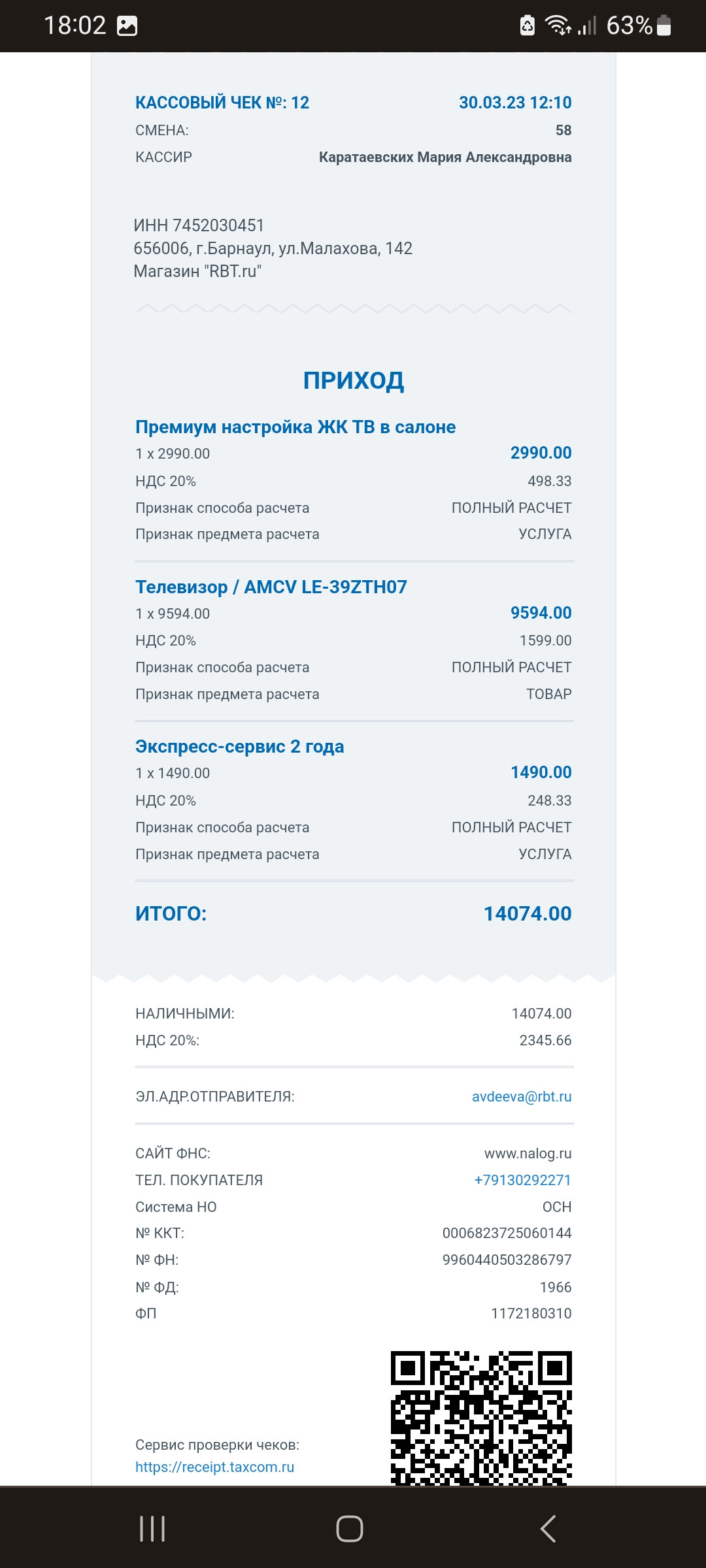The height and width of the screenshot is (1568, 706).
Task: Tap the receipt QR code
Action: tap(481, 1418)
